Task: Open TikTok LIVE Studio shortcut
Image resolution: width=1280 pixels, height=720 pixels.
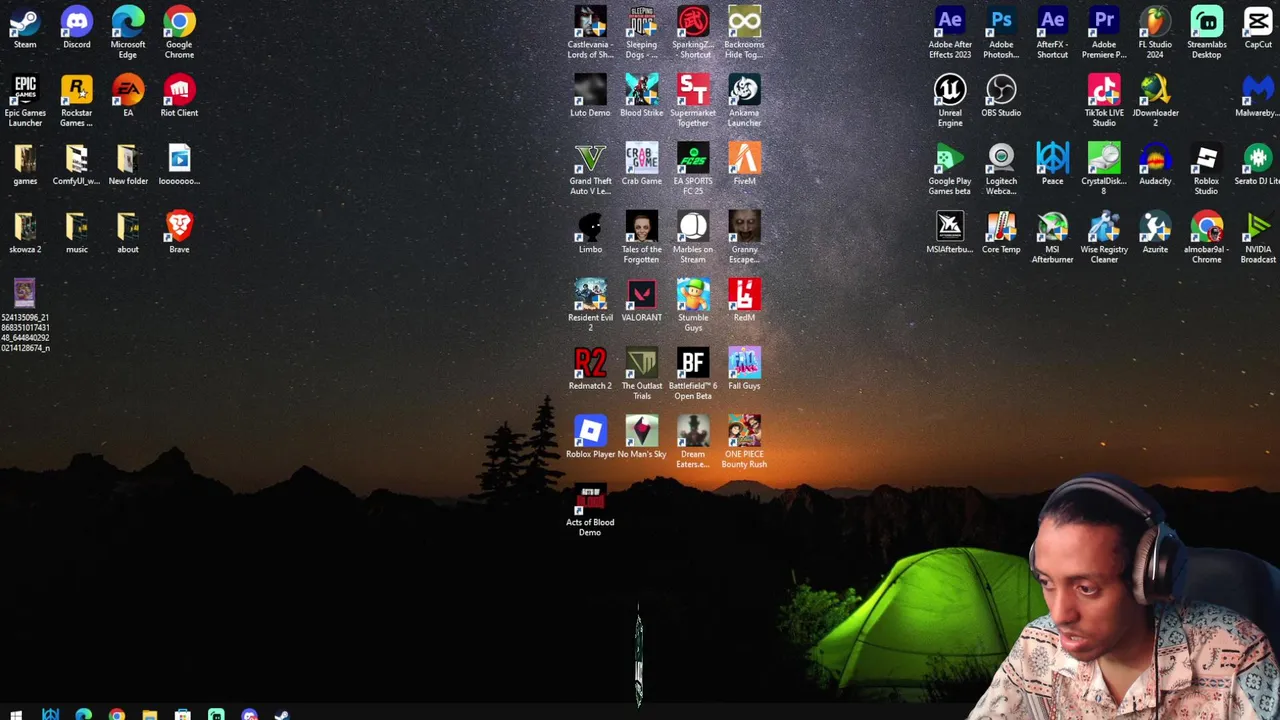Action: click(x=1104, y=90)
